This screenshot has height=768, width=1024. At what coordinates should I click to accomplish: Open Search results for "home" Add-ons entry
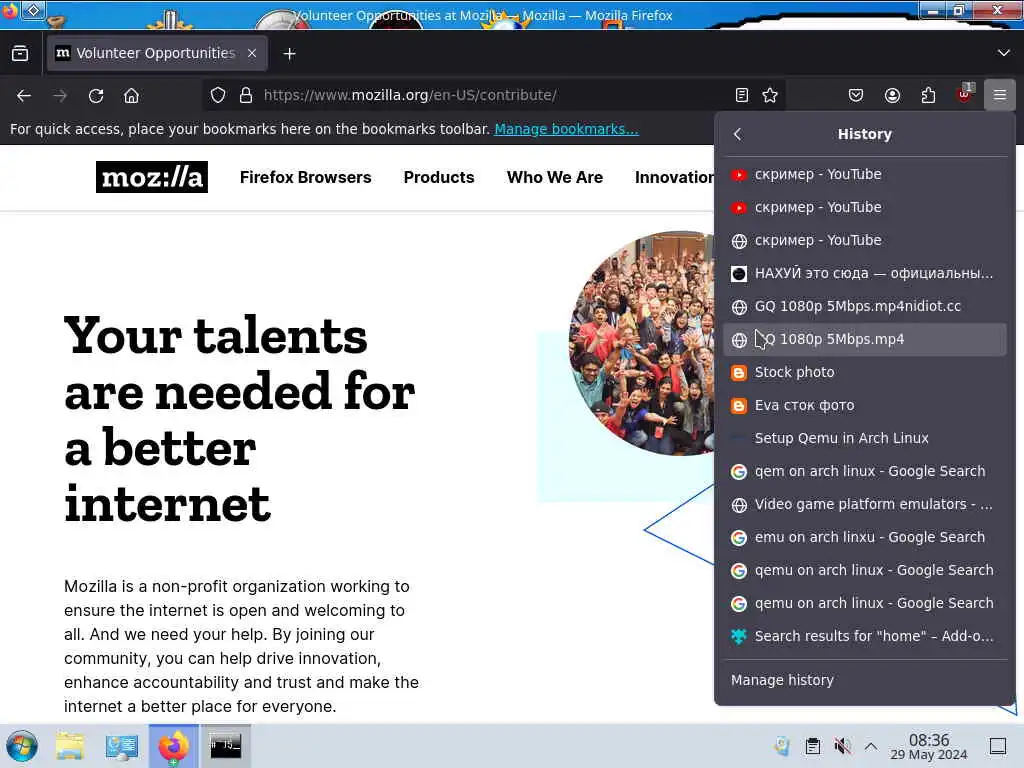point(865,636)
